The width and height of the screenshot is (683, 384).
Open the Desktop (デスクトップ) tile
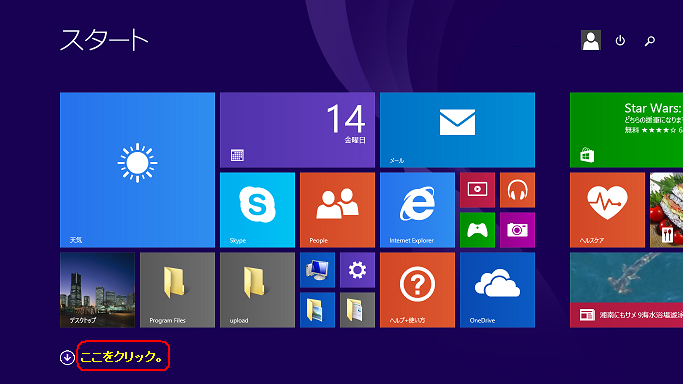97,290
